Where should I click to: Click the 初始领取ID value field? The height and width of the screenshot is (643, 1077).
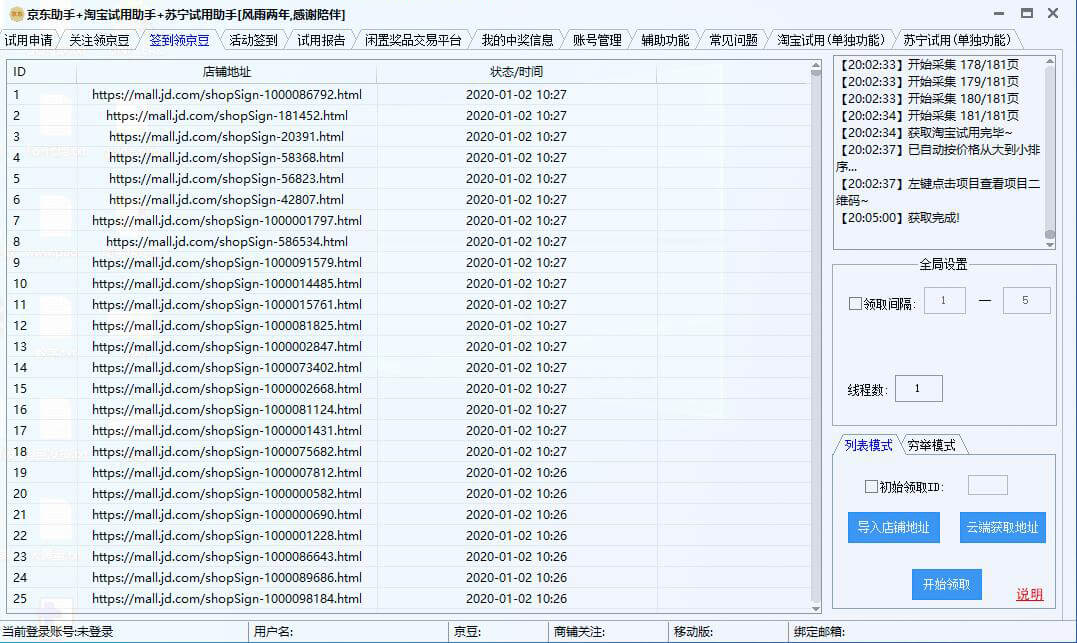[x=987, y=485]
